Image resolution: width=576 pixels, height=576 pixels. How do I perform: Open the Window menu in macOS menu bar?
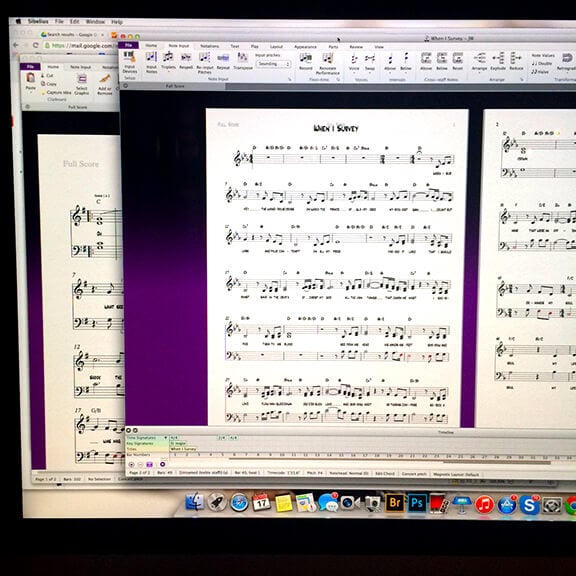coord(95,22)
